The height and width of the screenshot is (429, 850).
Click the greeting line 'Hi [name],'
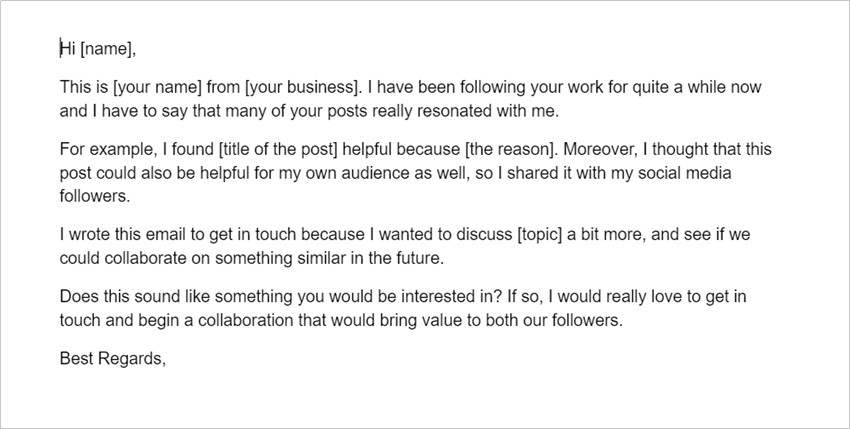(x=98, y=49)
